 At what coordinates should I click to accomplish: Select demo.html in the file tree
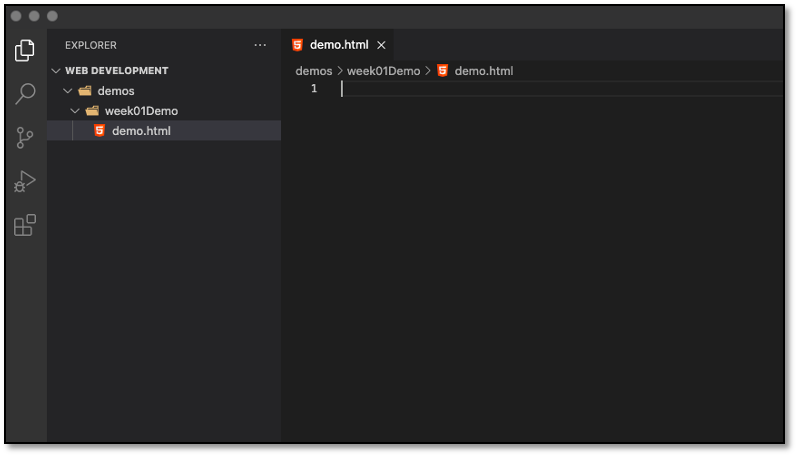pyautogui.click(x=164, y=131)
